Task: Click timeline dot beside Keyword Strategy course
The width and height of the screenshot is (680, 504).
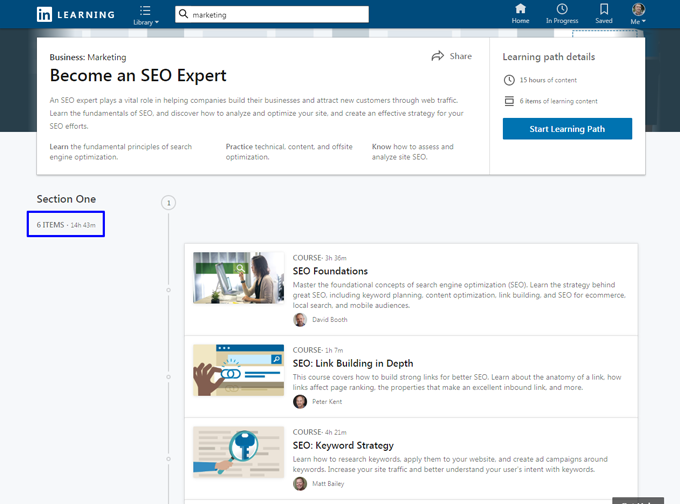Action: point(169,459)
